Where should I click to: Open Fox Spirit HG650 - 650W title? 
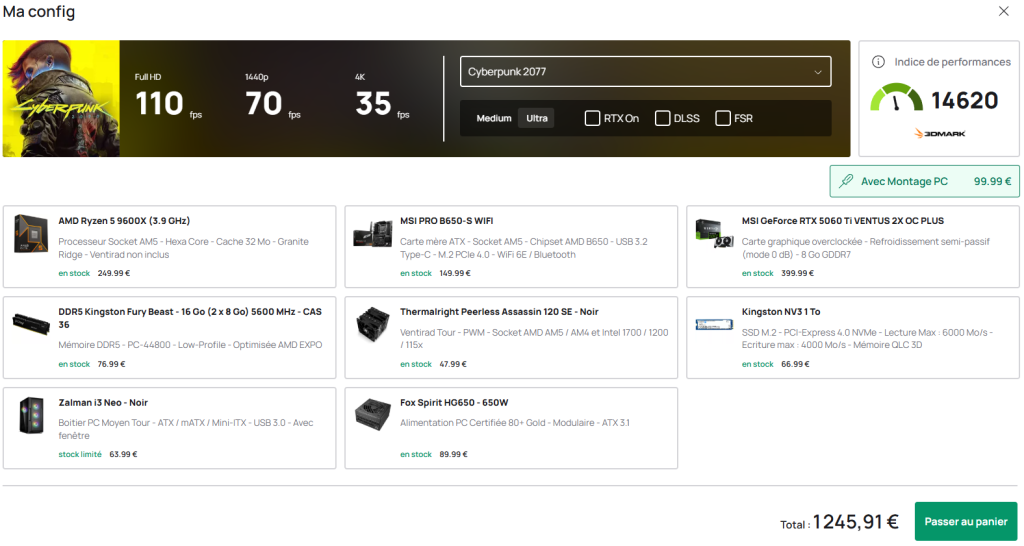(454, 402)
